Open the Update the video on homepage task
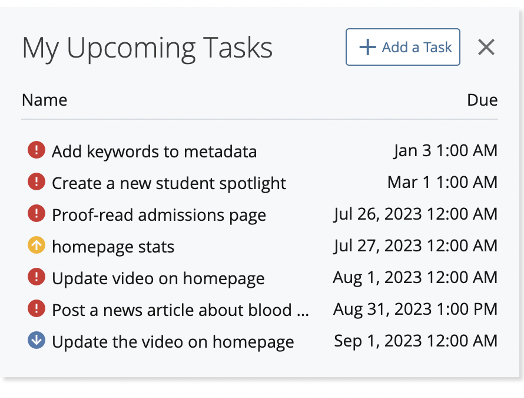This screenshot has width=524, height=398. 173,342
